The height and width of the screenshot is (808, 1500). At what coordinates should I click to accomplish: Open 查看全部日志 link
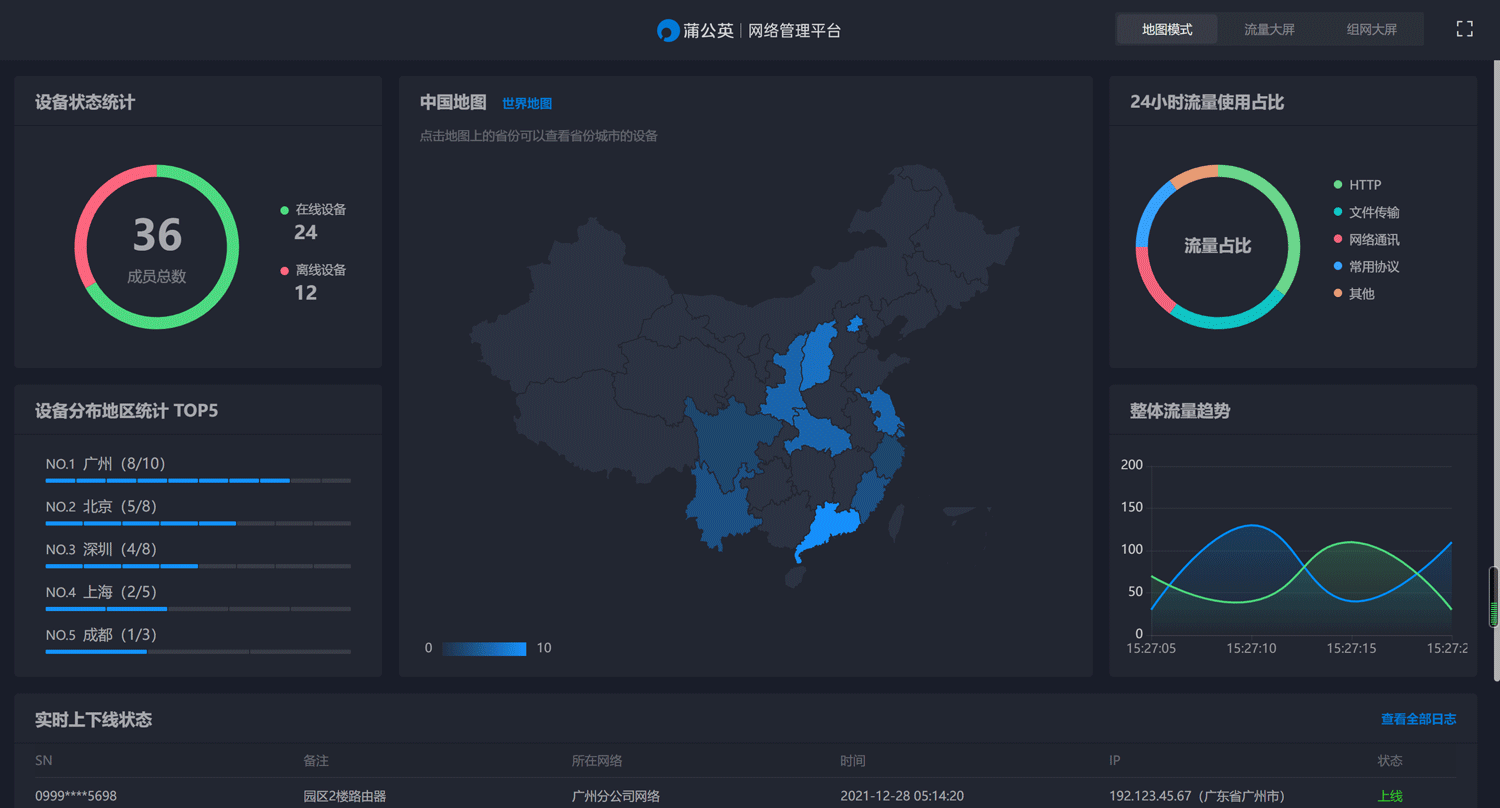[1418, 719]
